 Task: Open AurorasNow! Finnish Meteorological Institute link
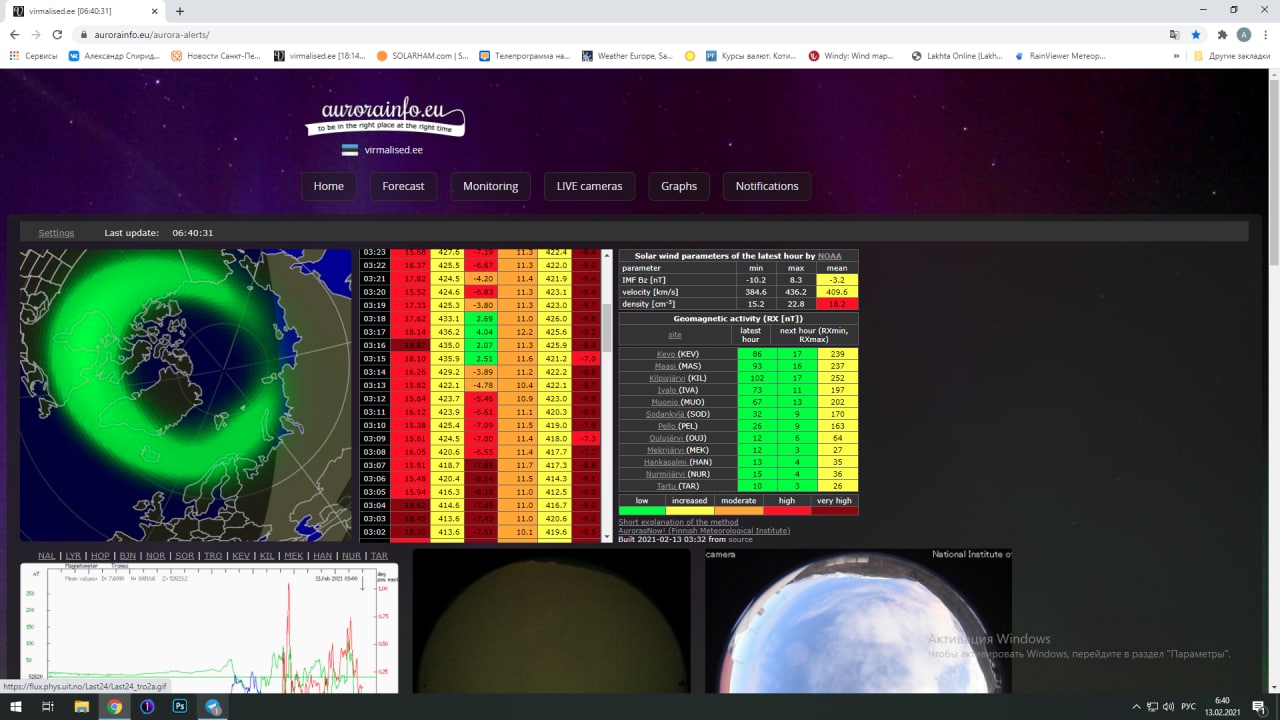click(704, 530)
